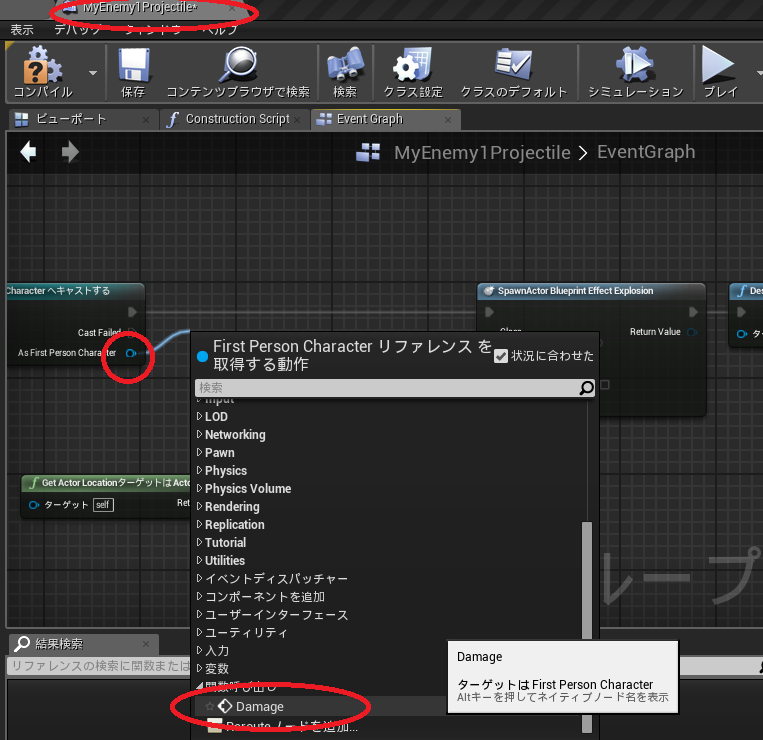Click the Find in Content Browser magnifier icon

(238, 64)
